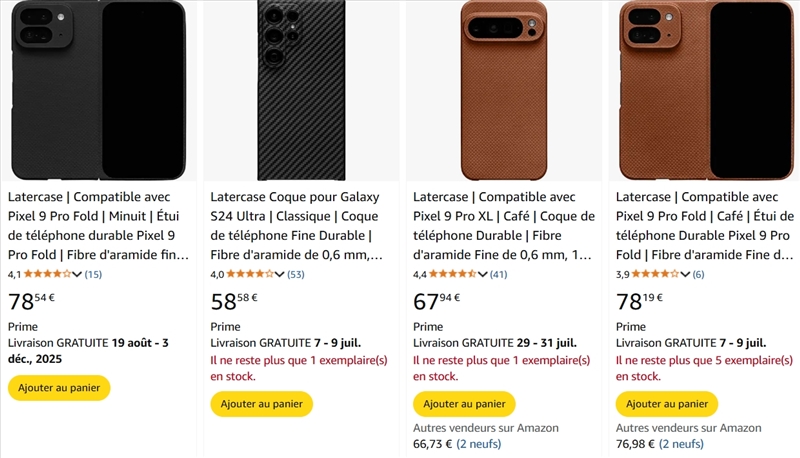Add the 67,94 € Pixel 9 Pro XL case to cart
The width and height of the screenshot is (800, 458).
(464, 404)
